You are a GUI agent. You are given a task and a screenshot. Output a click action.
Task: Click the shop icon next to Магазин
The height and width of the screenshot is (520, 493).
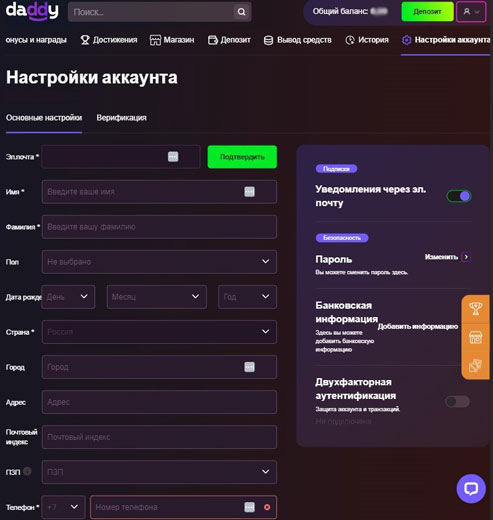click(x=155, y=40)
